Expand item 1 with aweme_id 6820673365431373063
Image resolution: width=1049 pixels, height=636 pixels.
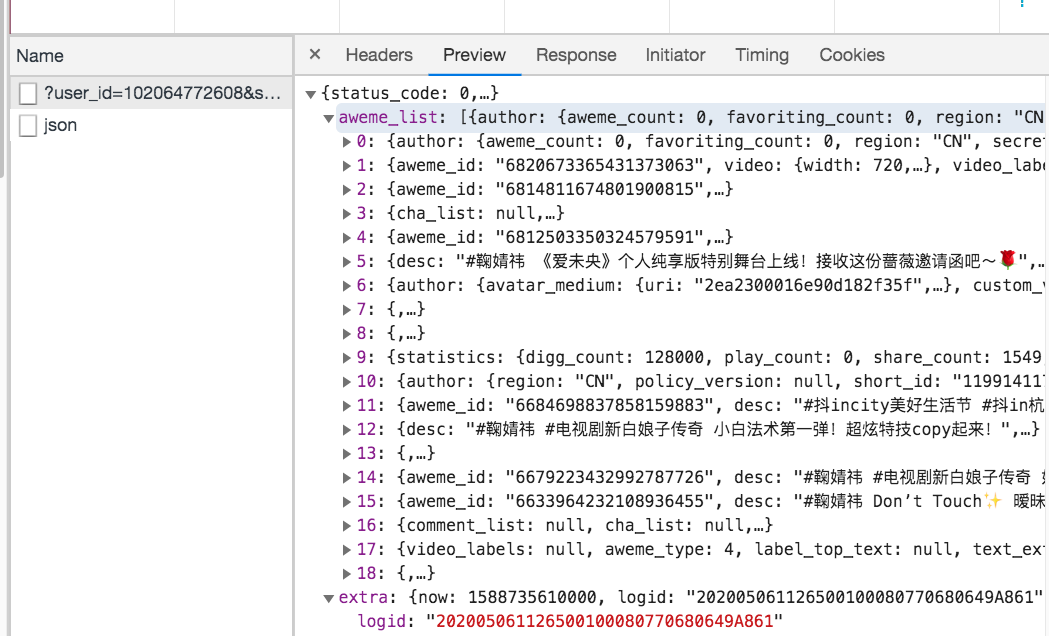347,166
